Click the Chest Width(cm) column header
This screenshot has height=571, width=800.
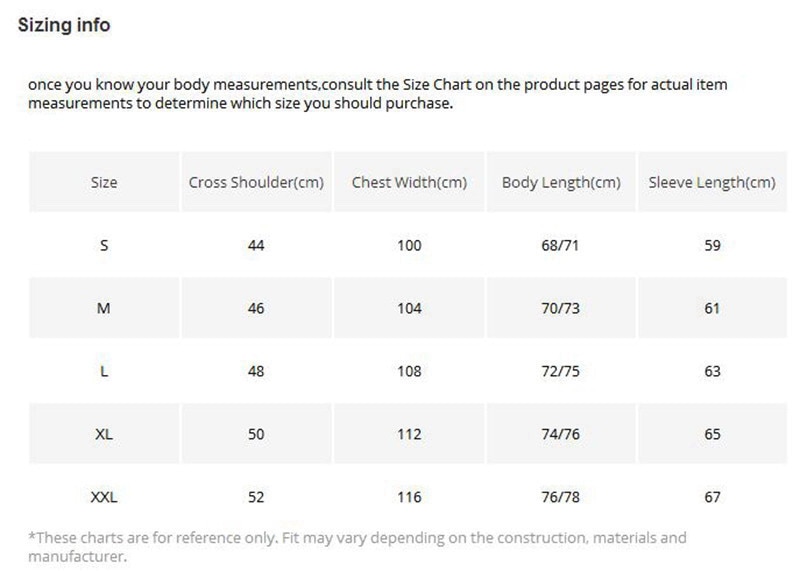point(409,182)
